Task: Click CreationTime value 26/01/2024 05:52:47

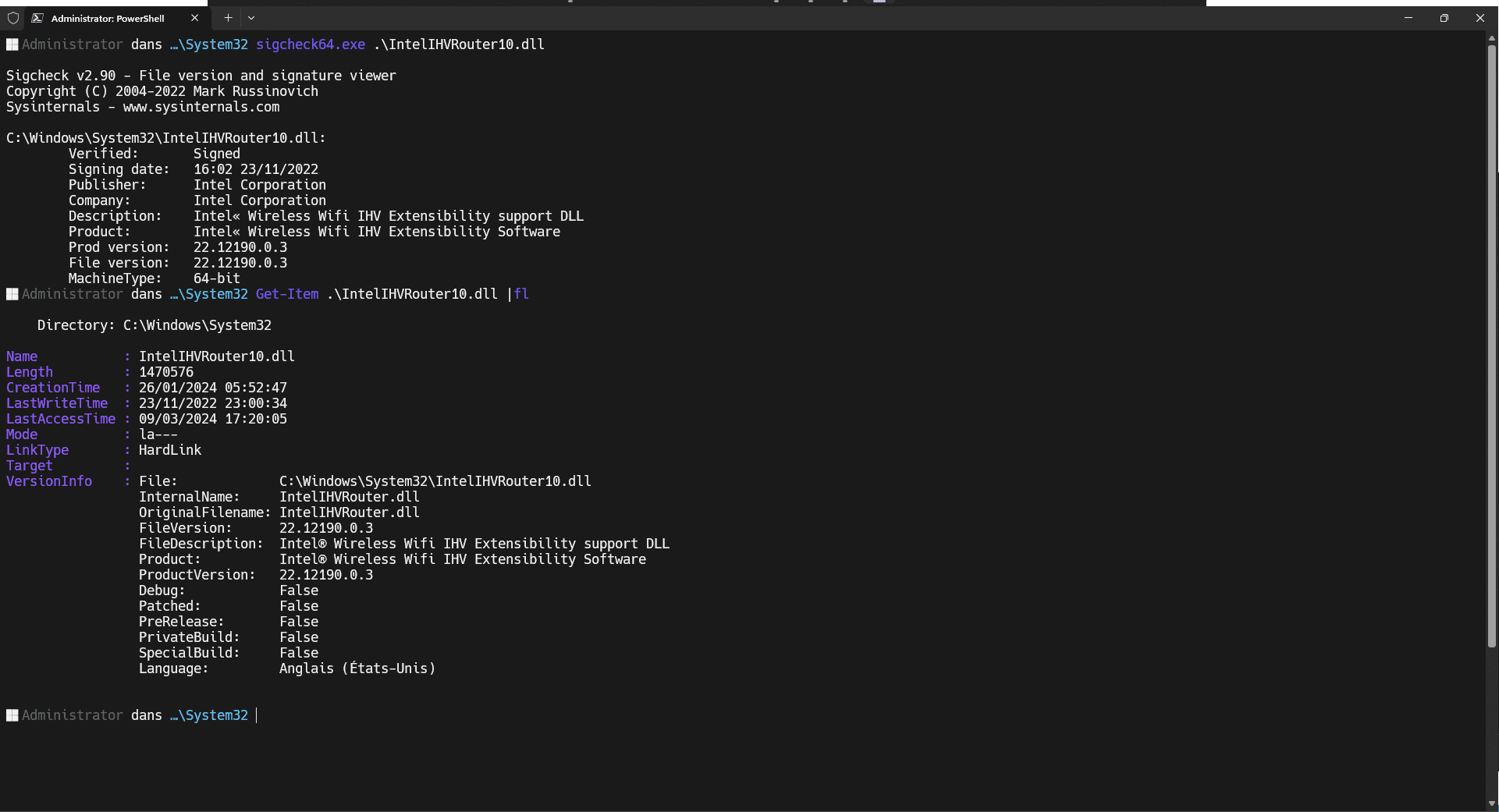Action: [x=213, y=388]
